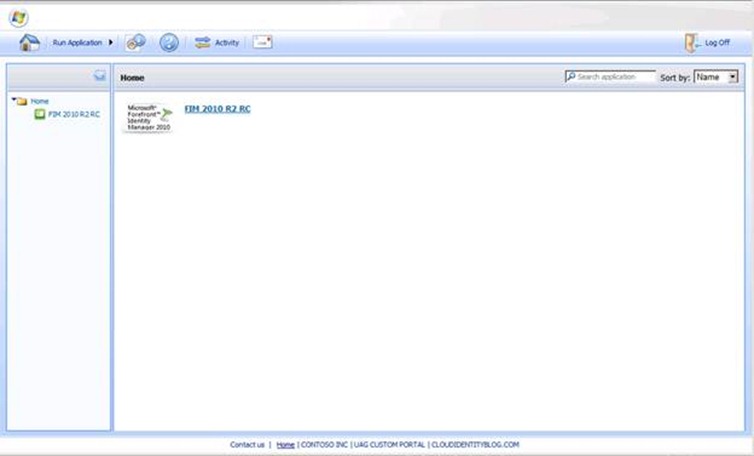
Task: Click the Windows logo at top left
Action: [x=18, y=18]
